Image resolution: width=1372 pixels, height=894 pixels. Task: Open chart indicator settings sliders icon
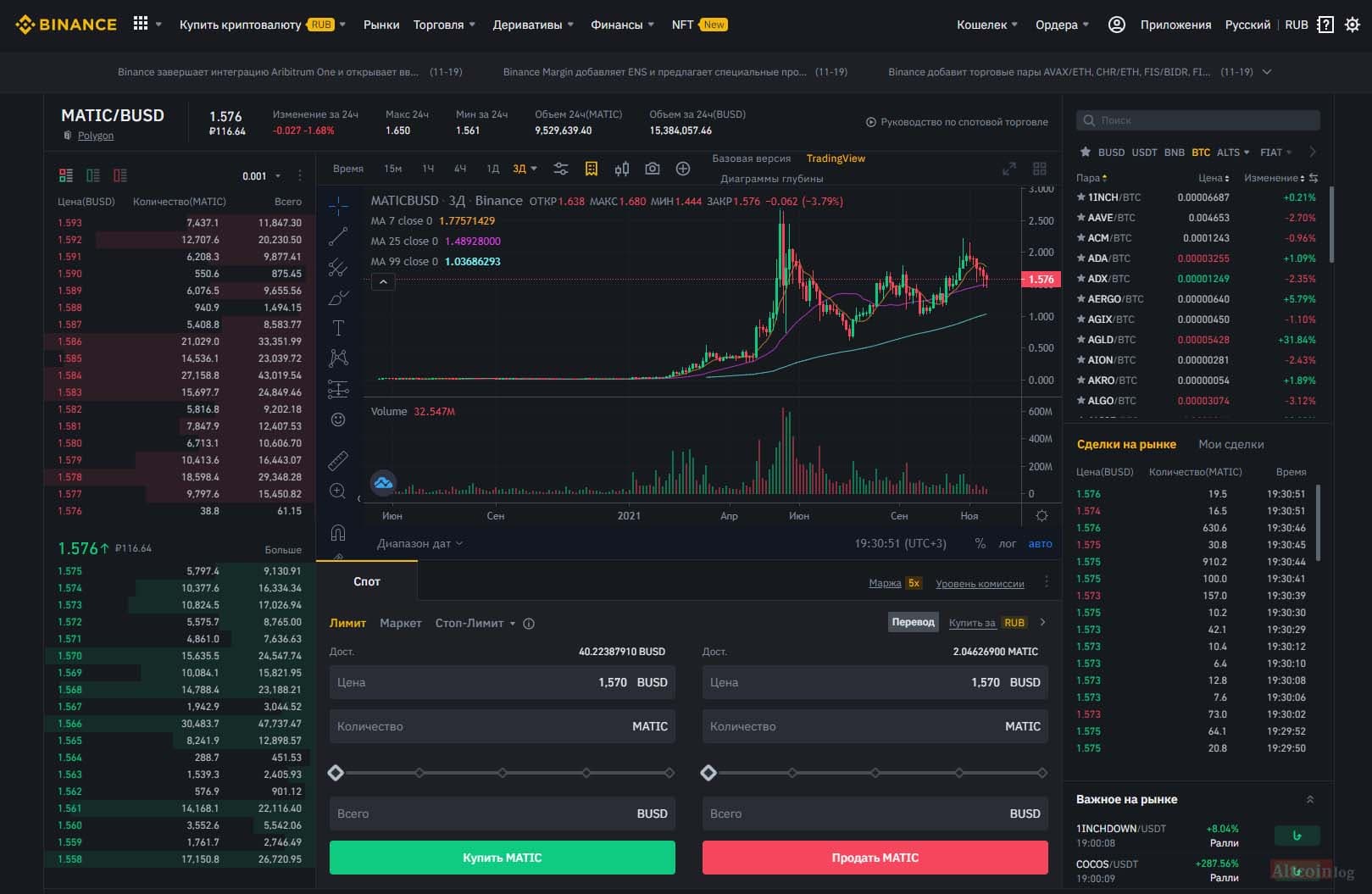coord(561,169)
